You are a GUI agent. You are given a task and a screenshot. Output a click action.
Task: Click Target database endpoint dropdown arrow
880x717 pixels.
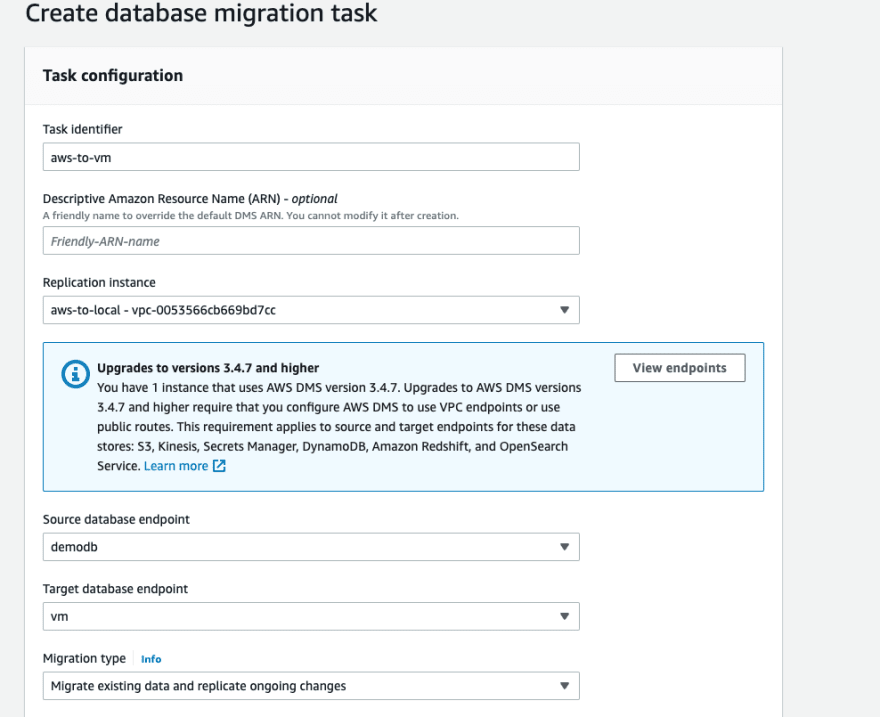pyautogui.click(x=565, y=616)
